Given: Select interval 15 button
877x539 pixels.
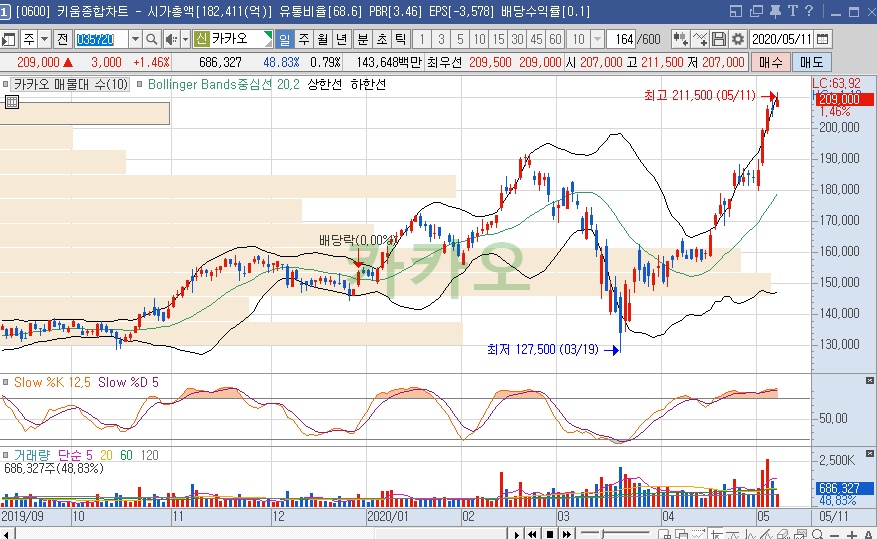Looking at the screenshot, I should [x=498, y=39].
